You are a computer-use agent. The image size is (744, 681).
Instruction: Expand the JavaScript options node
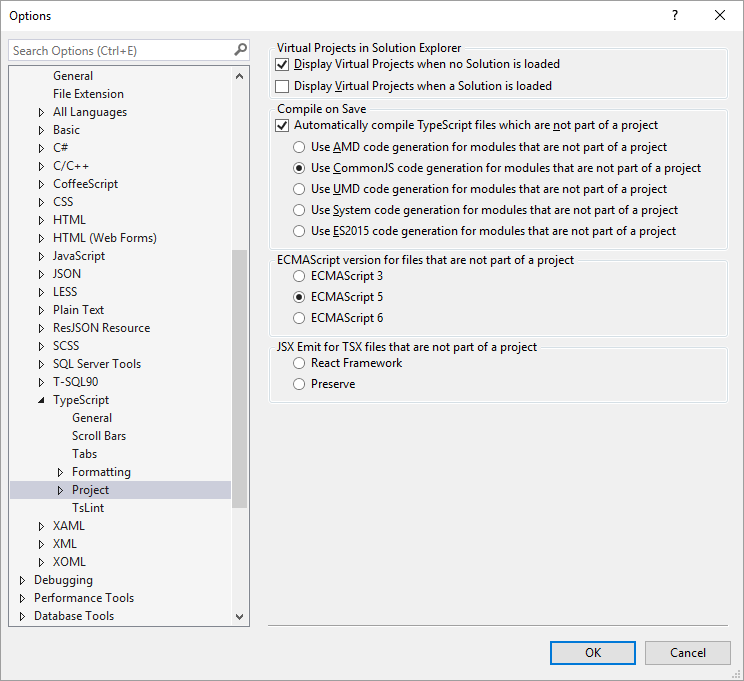click(41, 256)
